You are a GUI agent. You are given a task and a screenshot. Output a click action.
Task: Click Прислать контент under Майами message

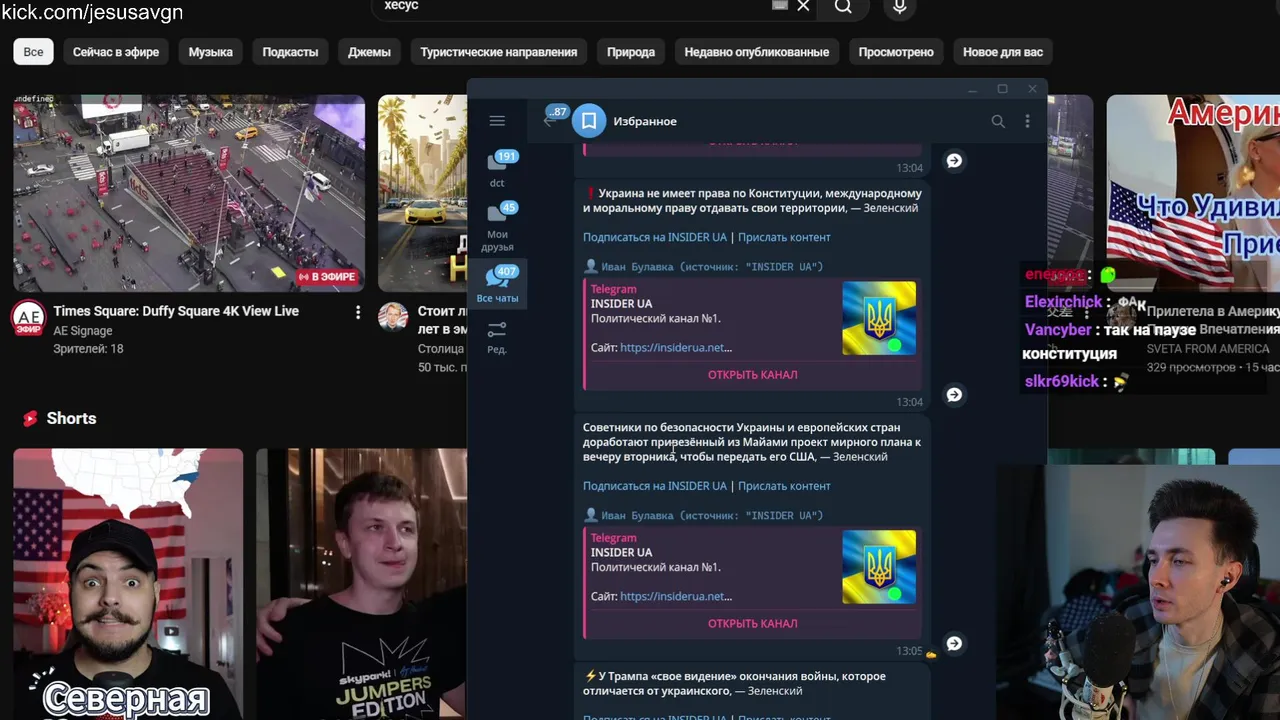pyautogui.click(x=784, y=486)
